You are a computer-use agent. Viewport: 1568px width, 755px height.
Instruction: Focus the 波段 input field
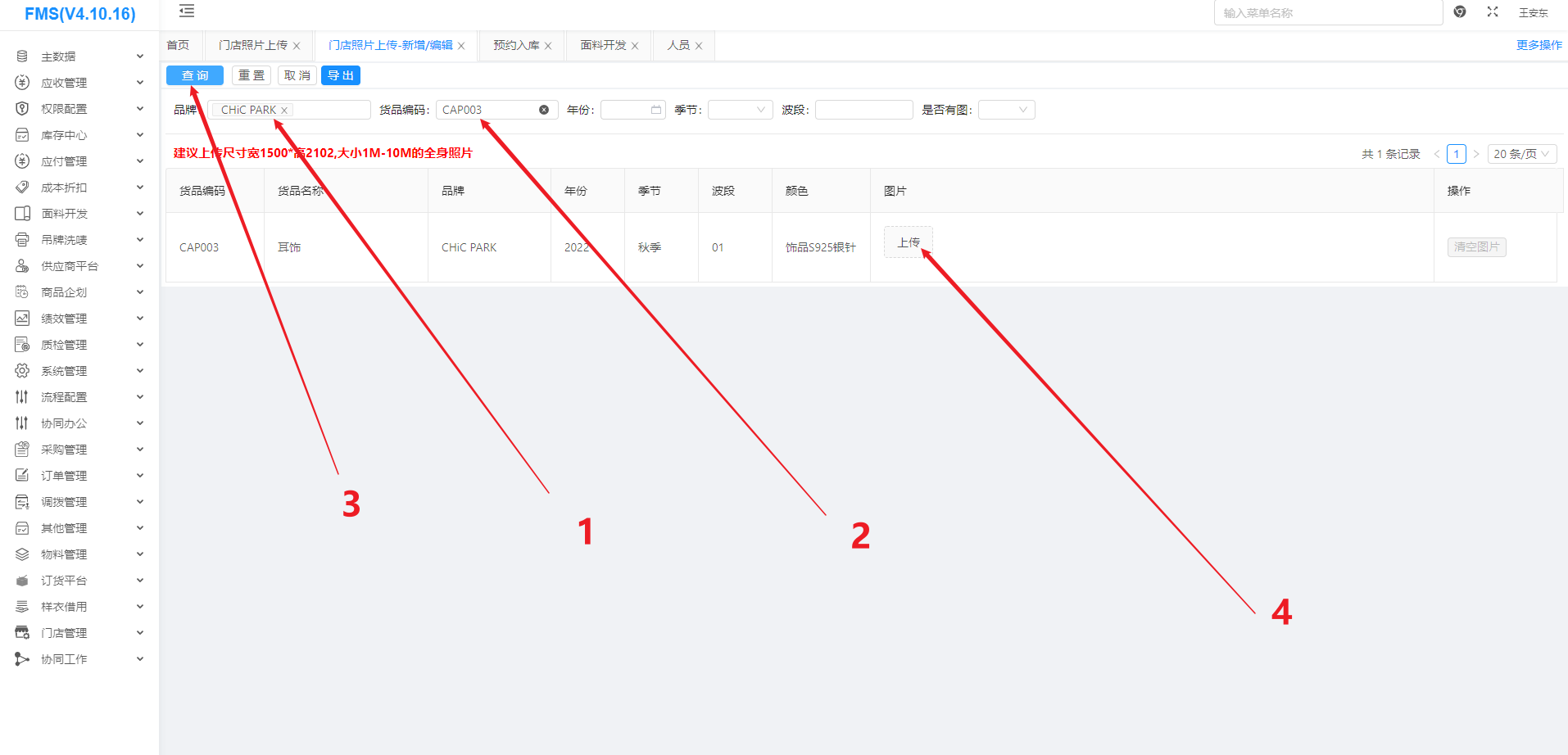click(863, 110)
